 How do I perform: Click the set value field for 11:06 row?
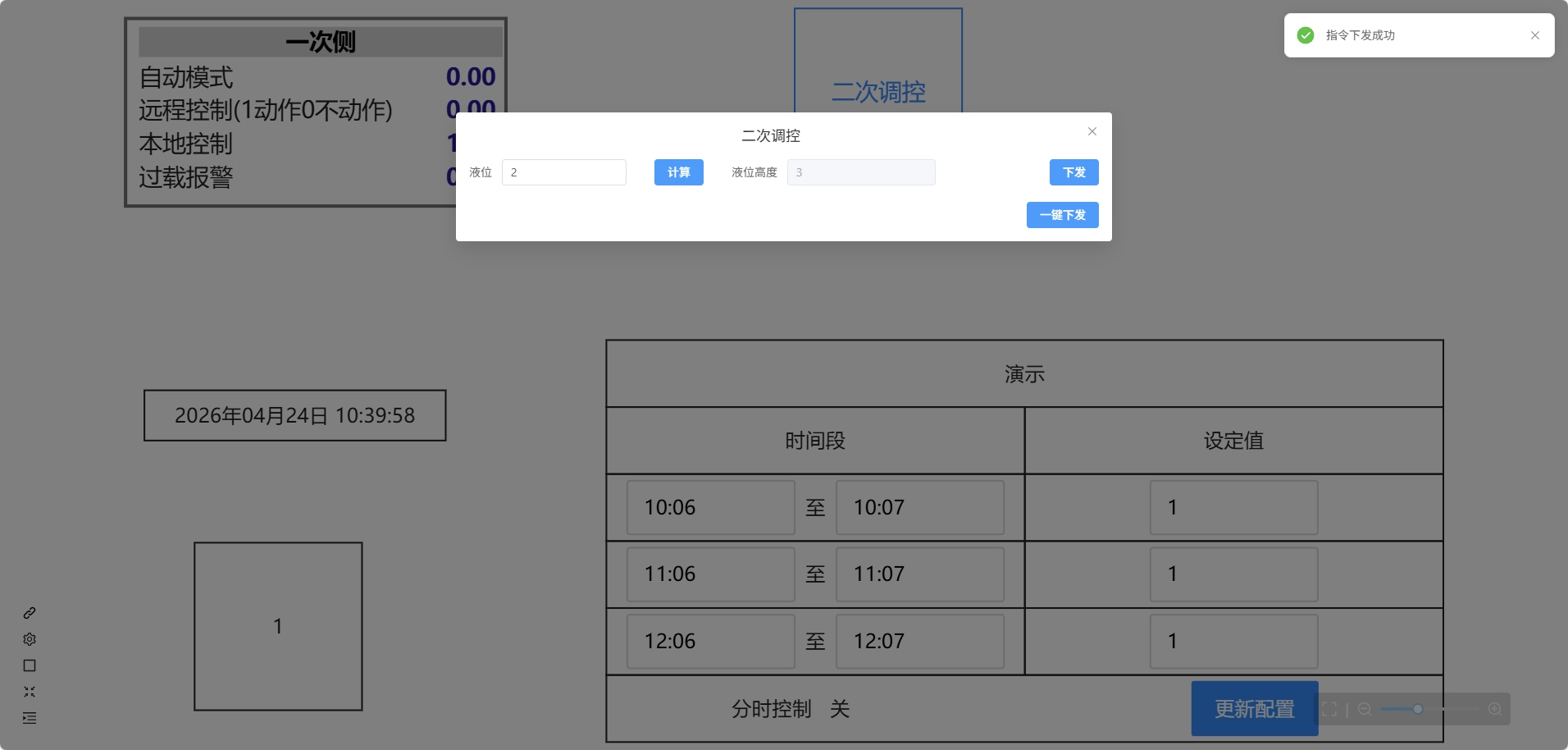tap(1234, 574)
